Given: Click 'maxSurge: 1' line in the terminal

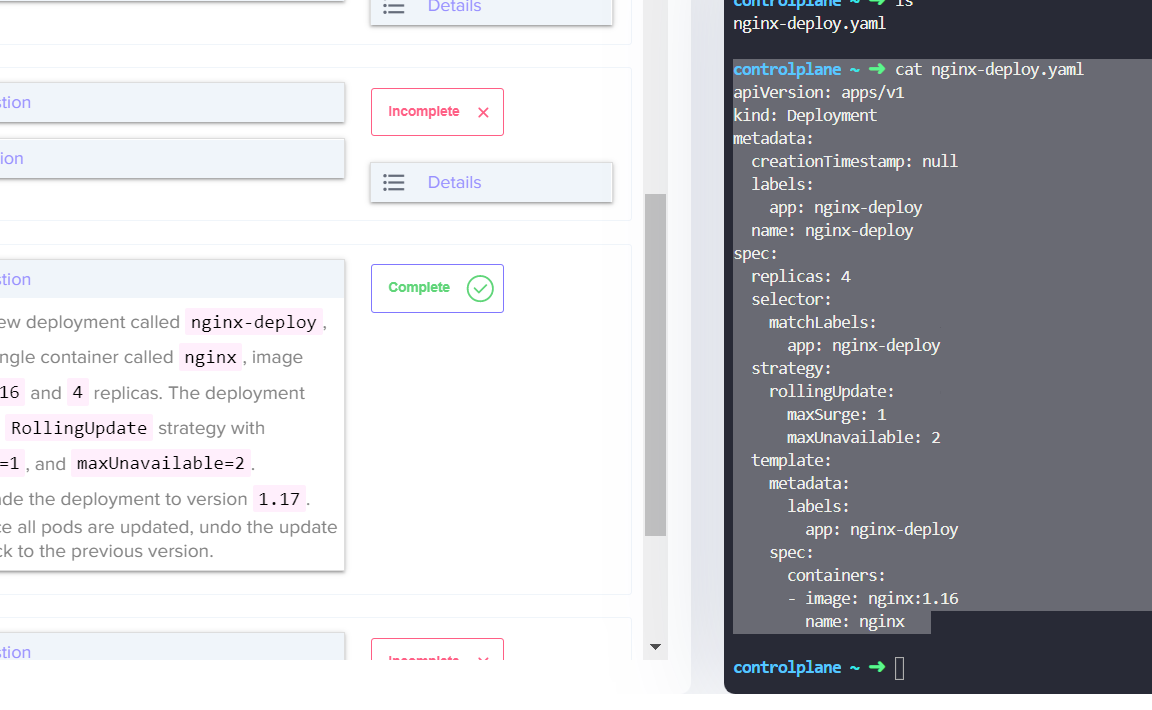Looking at the screenshot, I should pyautogui.click(x=837, y=415).
